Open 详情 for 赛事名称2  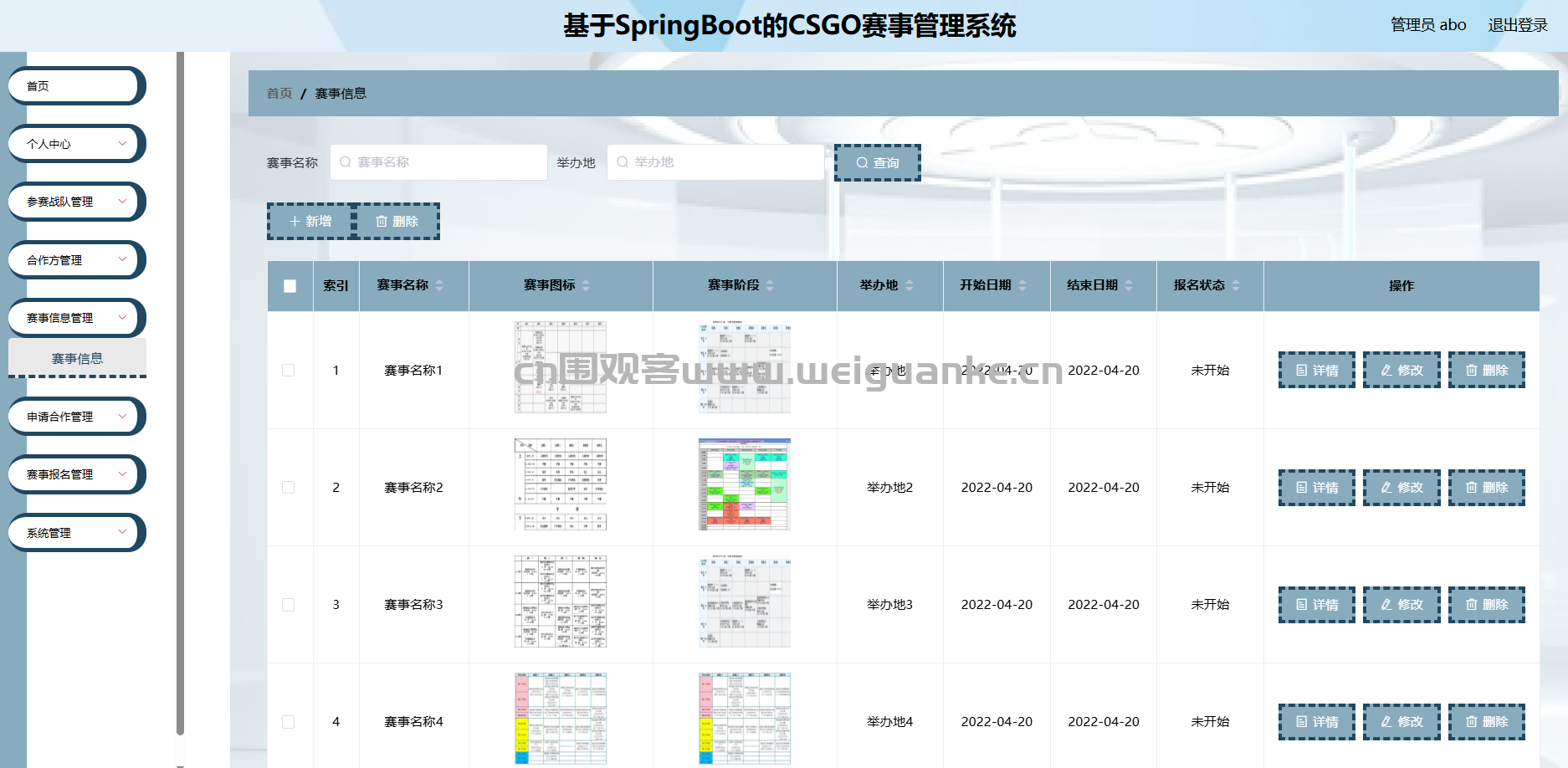pos(1317,487)
